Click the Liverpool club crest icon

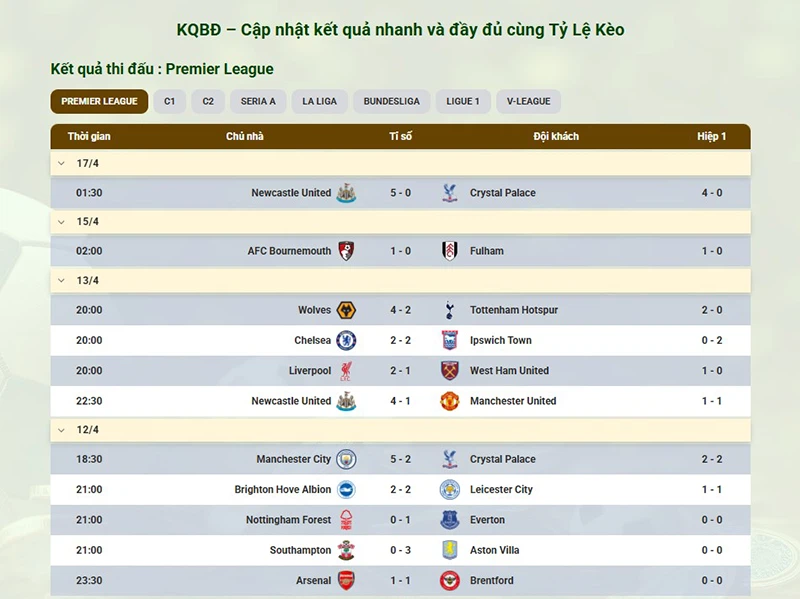(x=346, y=371)
